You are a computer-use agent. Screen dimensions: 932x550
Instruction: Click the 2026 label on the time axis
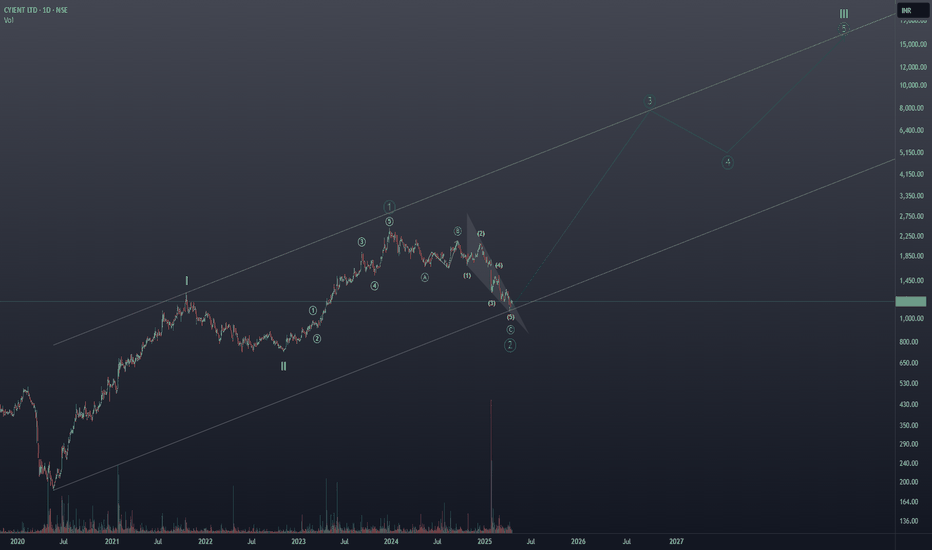point(578,542)
